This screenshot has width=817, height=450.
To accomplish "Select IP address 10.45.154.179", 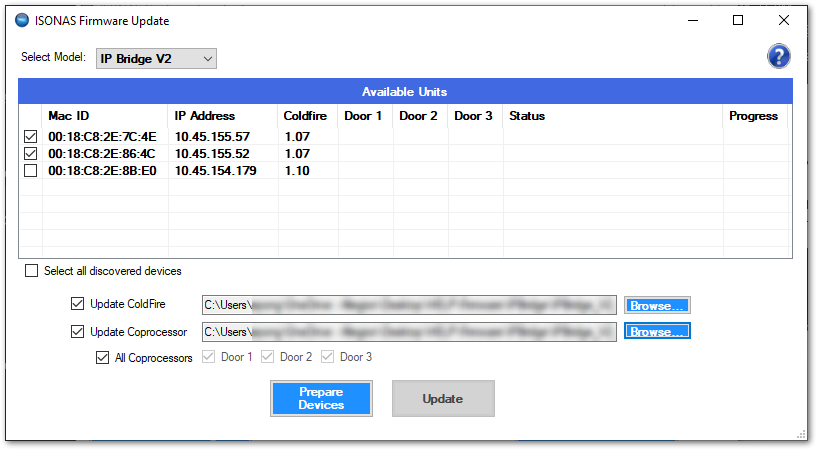I will [215, 170].
